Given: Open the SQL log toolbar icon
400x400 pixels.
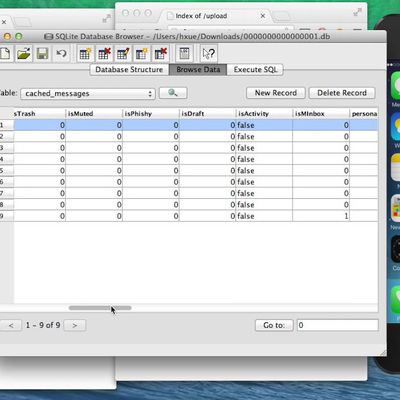Looking at the screenshot, I should click(184, 53).
